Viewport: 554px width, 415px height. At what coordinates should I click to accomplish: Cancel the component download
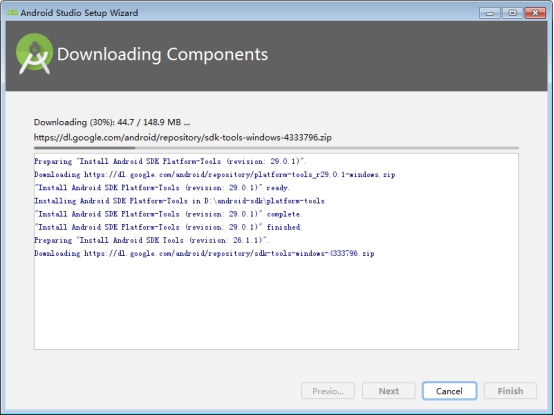[x=449, y=391]
